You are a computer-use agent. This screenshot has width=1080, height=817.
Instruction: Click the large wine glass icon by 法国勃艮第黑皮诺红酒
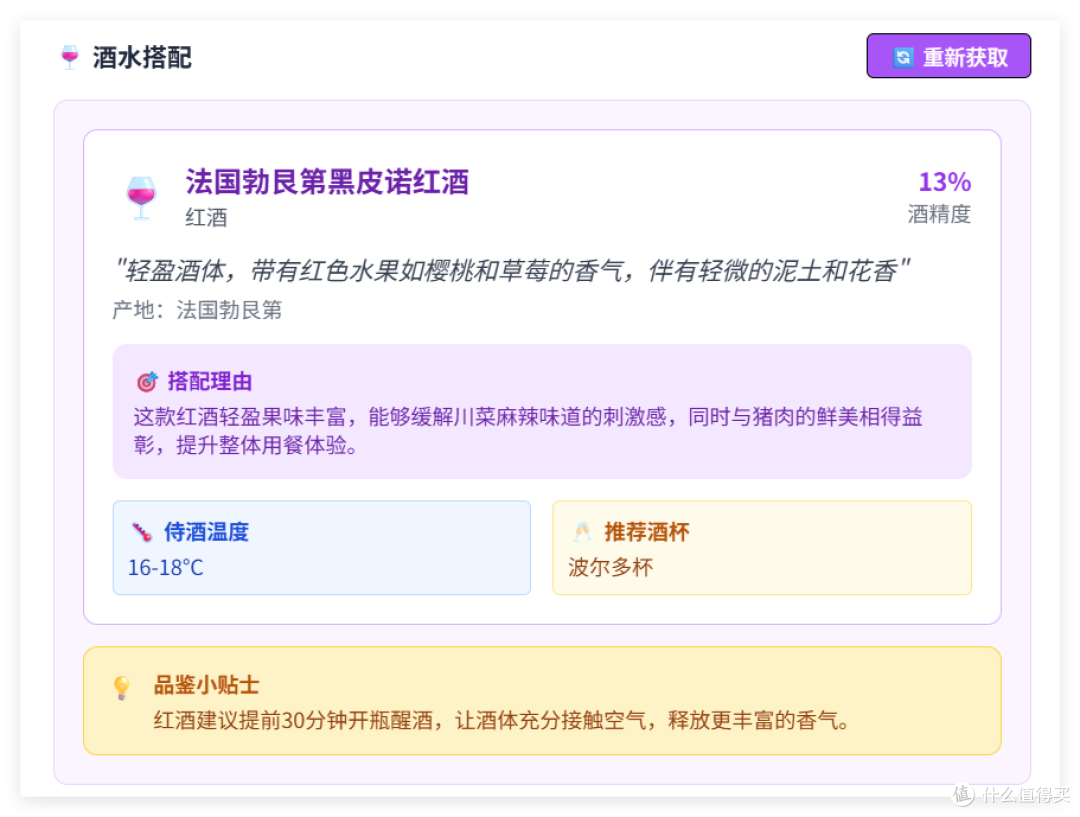tap(141, 198)
